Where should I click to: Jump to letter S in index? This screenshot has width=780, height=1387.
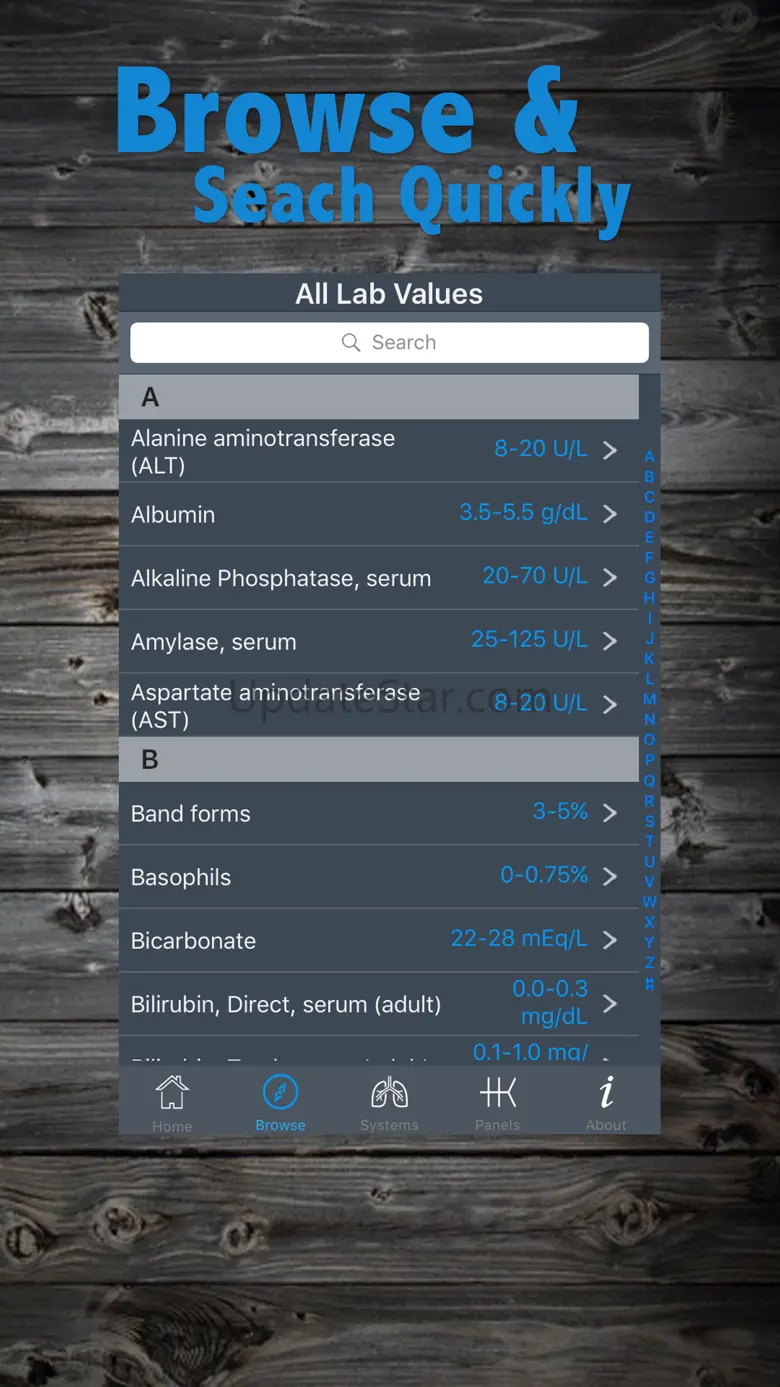click(649, 821)
